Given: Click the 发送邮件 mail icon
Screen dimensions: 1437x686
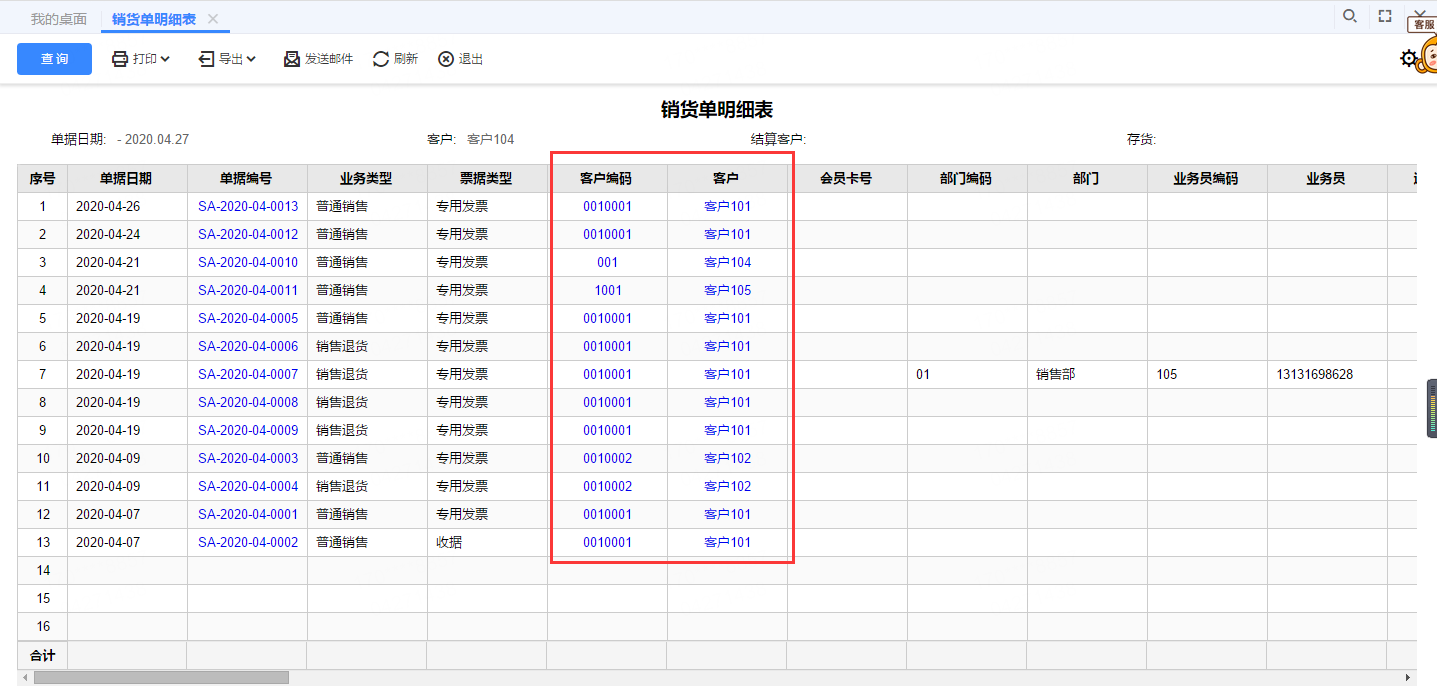Looking at the screenshot, I should [292, 59].
